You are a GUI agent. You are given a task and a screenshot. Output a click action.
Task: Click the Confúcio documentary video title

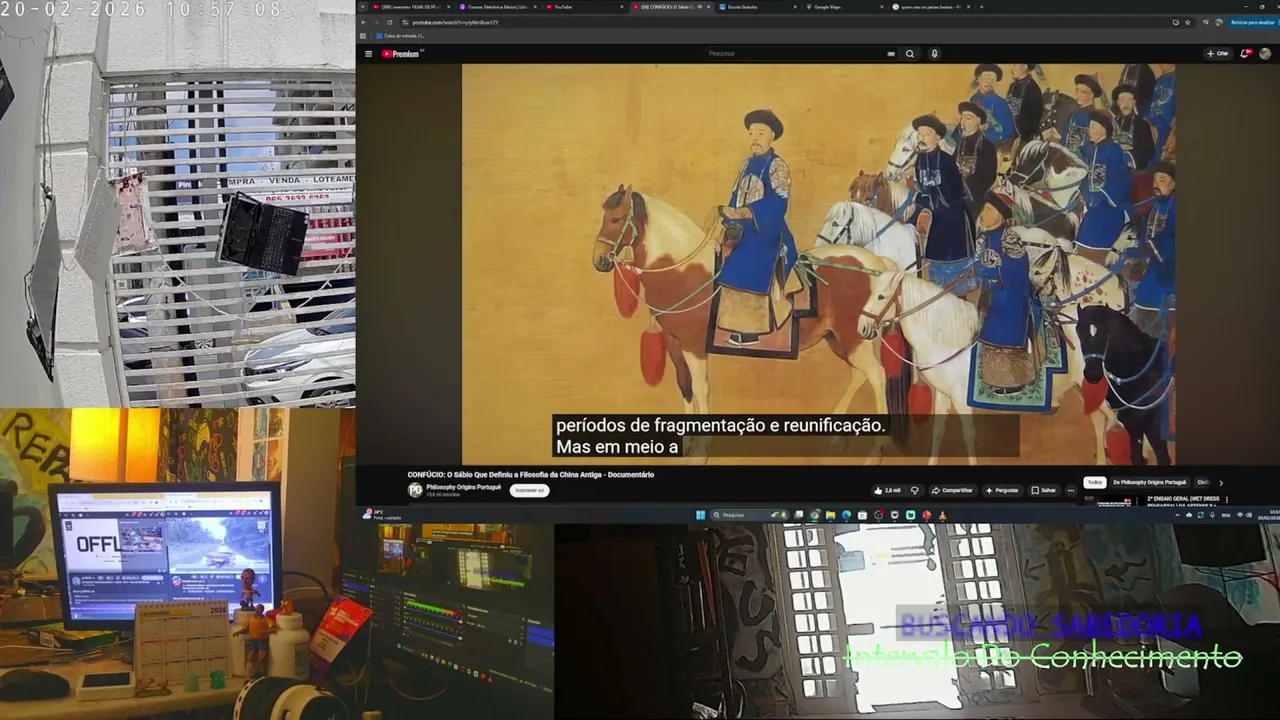tap(531, 474)
